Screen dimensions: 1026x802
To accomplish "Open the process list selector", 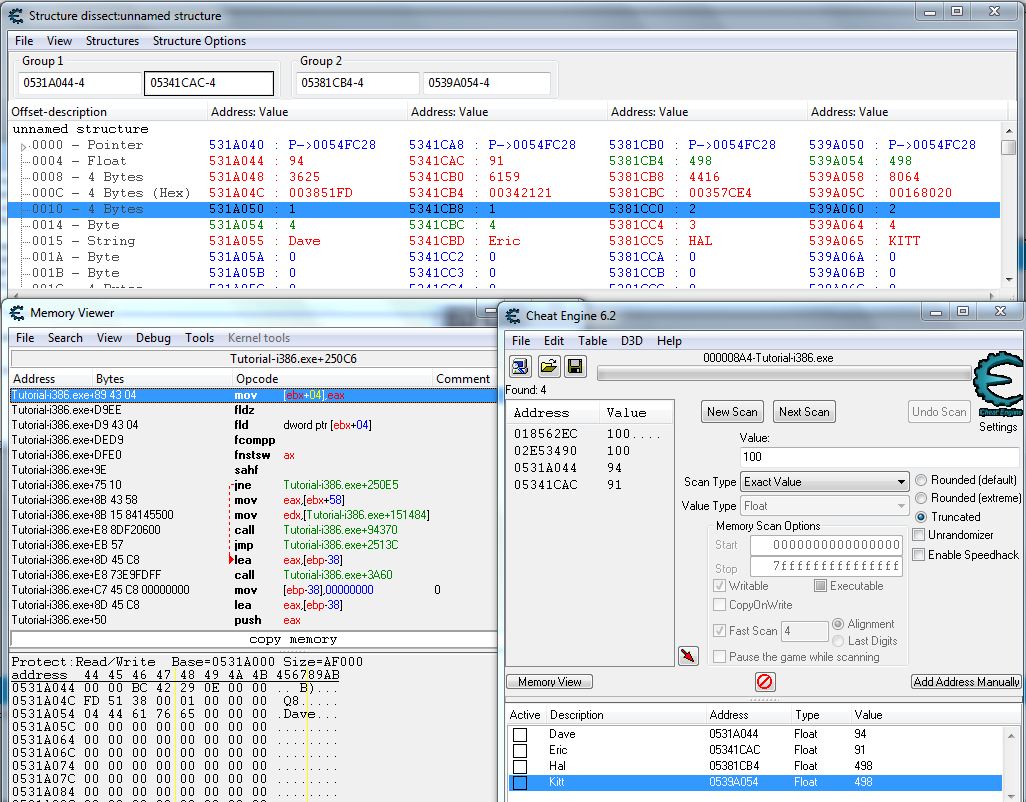I will [521, 366].
